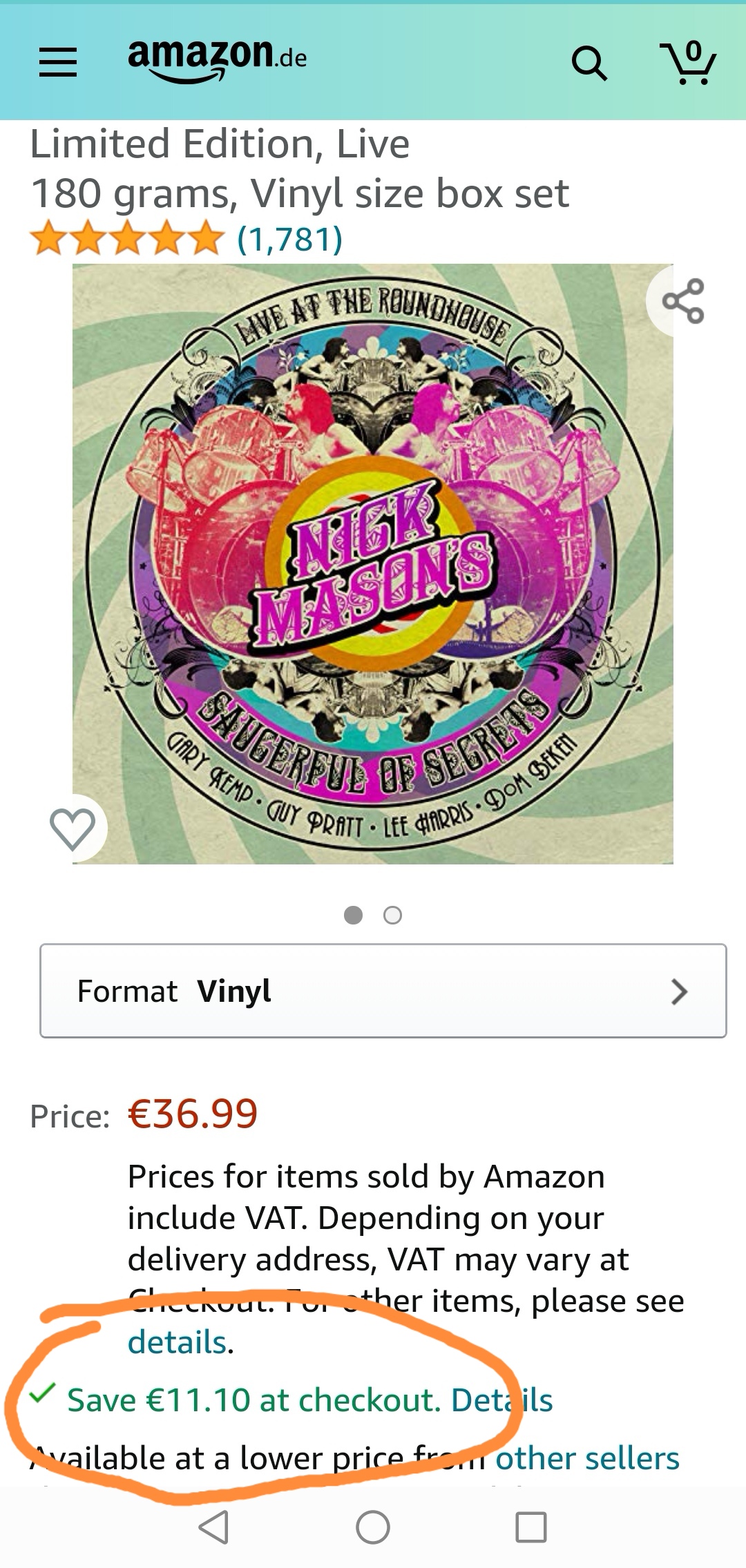Tap the share icon on product image
The width and height of the screenshot is (746, 1568).
coord(682,301)
